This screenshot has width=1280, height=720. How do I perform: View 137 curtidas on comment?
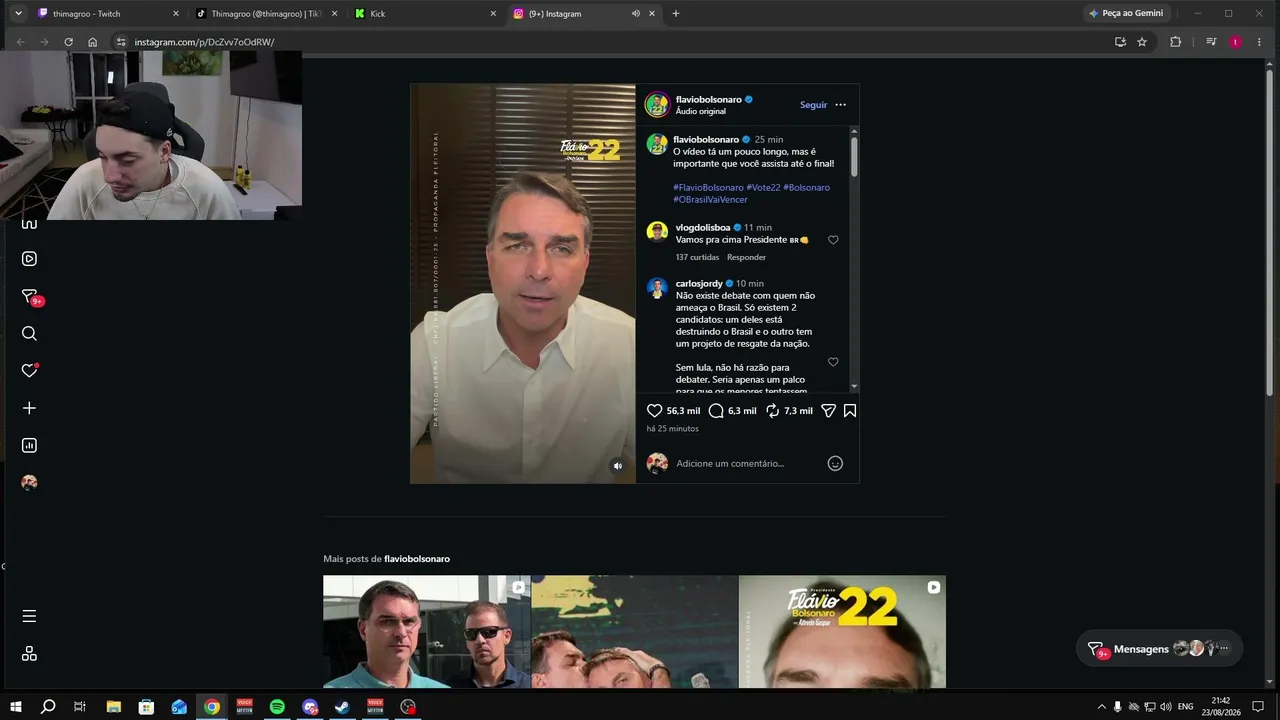[697, 257]
